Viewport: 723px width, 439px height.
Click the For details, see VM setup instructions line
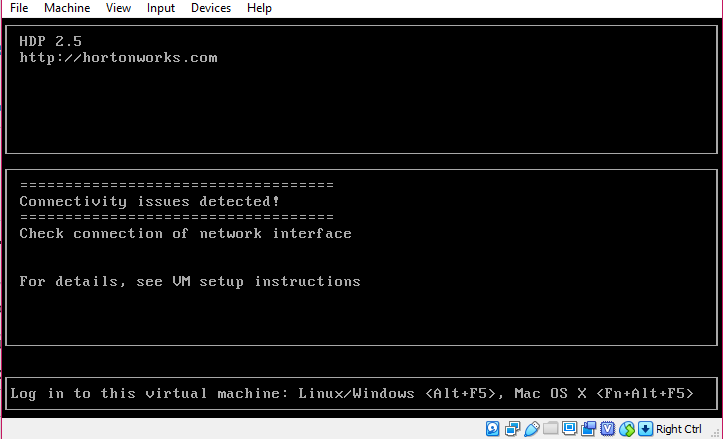(x=190, y=281)
